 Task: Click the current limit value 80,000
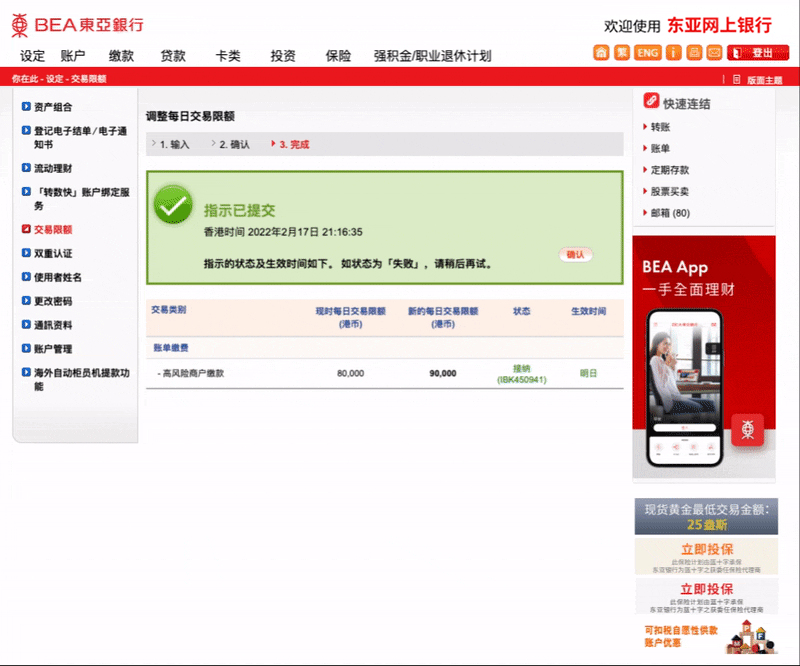[x=351, y=374]
